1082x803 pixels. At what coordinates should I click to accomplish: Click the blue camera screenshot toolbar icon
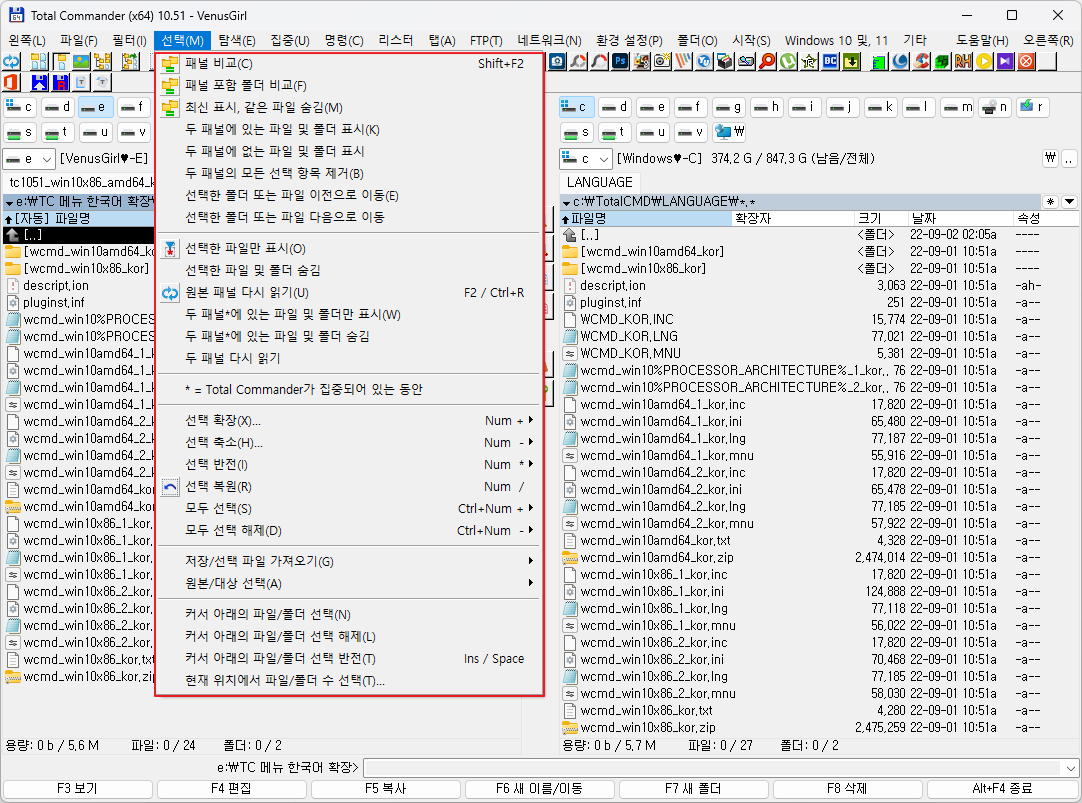click(558, 61)
